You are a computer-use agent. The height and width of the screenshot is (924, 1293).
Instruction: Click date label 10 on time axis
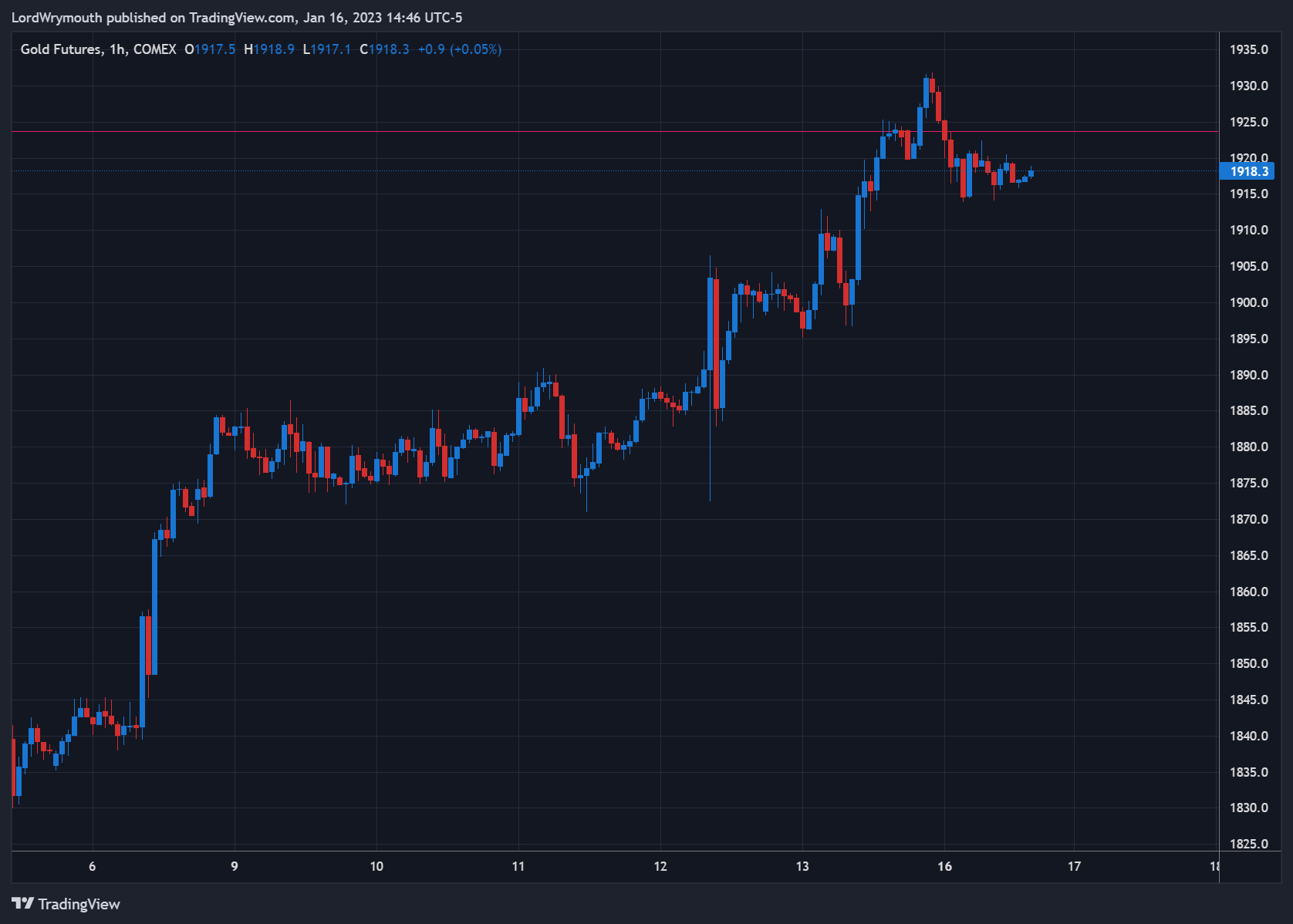click(376, 866)
